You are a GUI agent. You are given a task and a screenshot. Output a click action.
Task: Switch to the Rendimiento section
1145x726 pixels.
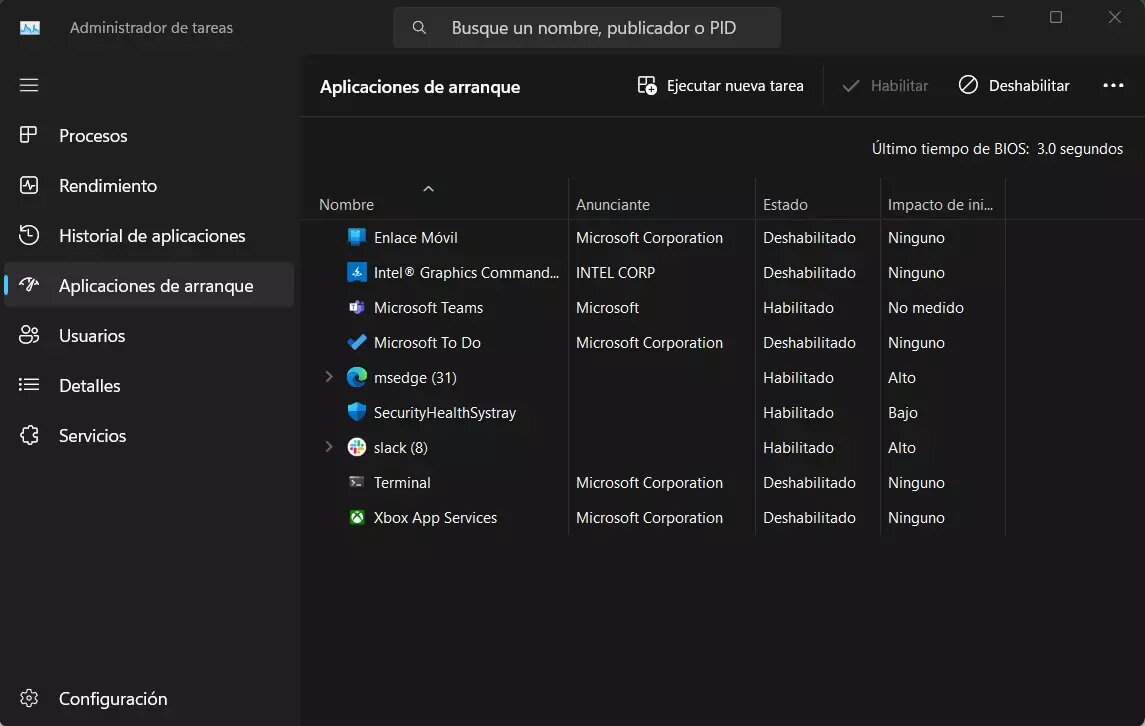(107, 186)
